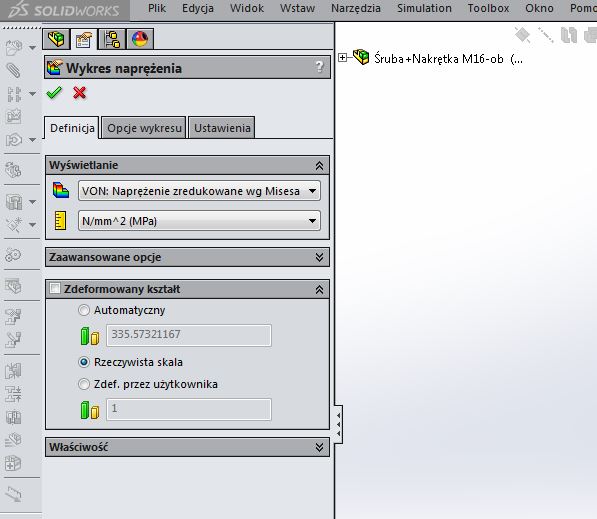Select the Automatyczny radio option
Screen dimensions: 597x519
coord(84,310)
